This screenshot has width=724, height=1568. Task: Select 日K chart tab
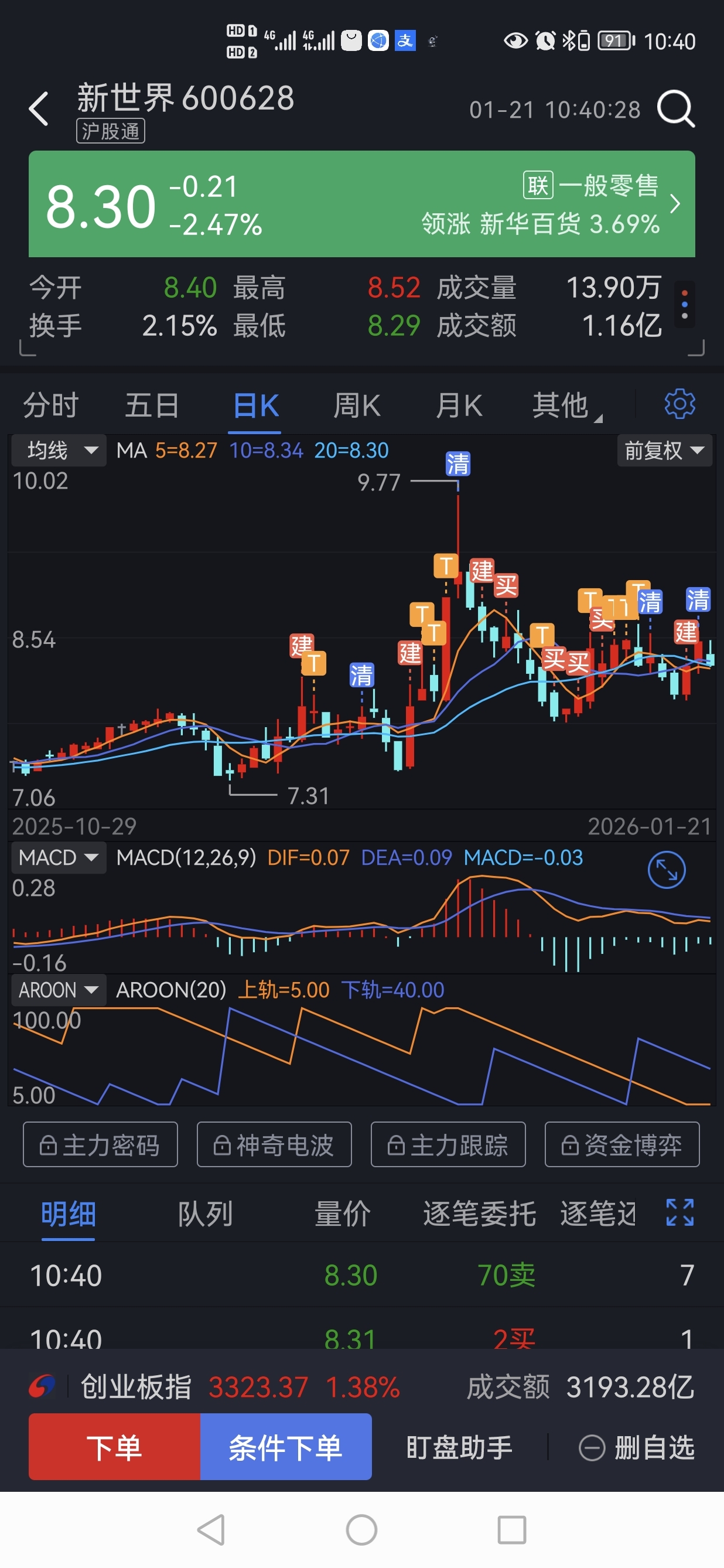click(x=256, y=405)
